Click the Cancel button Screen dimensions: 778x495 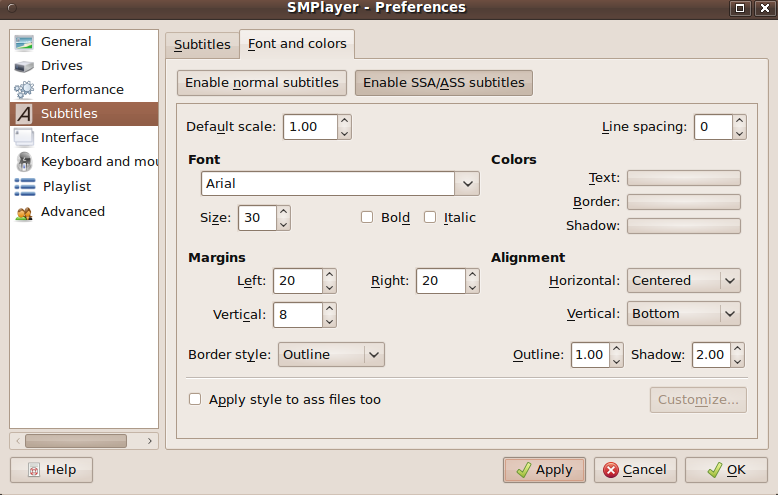(x=635, y=470)
